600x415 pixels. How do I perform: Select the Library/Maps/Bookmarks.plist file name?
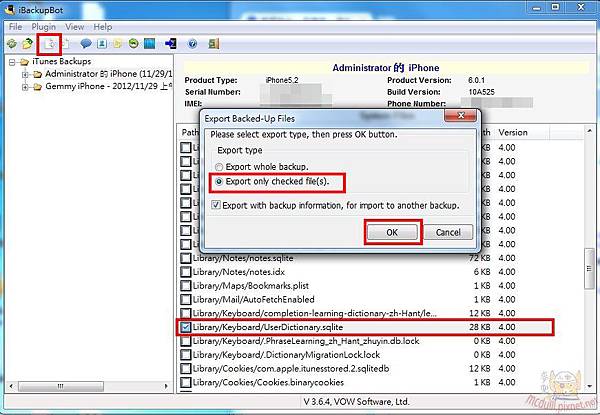click(x=251, y=286)
